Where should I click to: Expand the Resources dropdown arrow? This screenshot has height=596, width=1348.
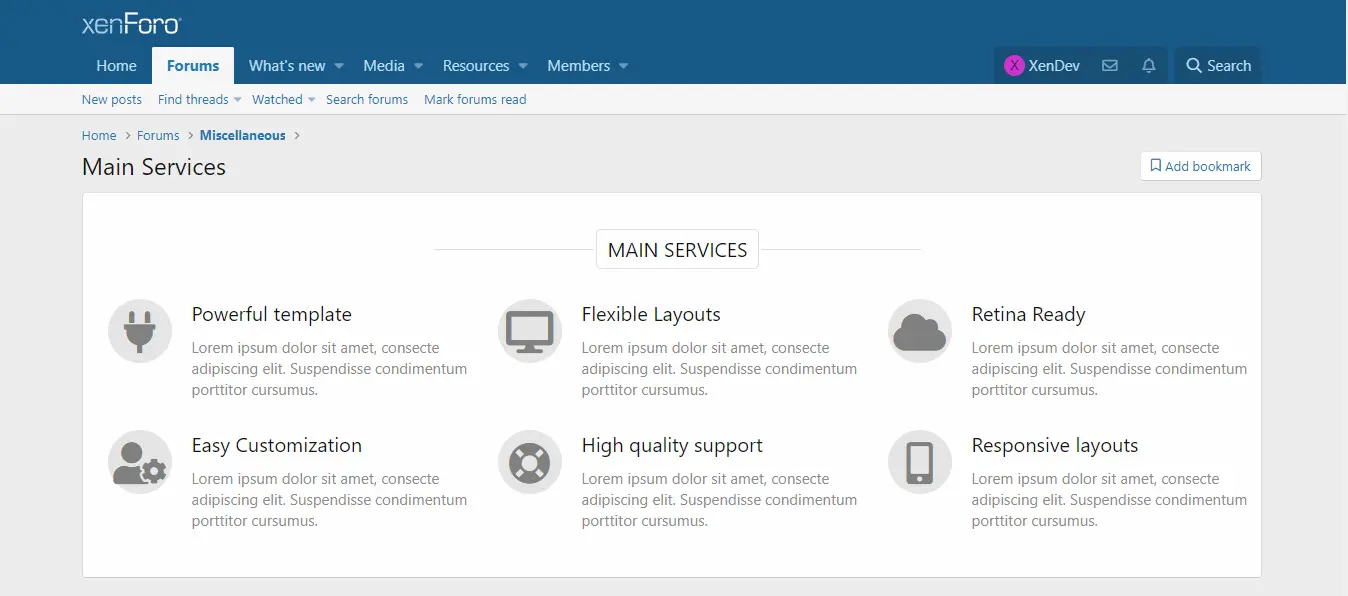tap(523, 66)
